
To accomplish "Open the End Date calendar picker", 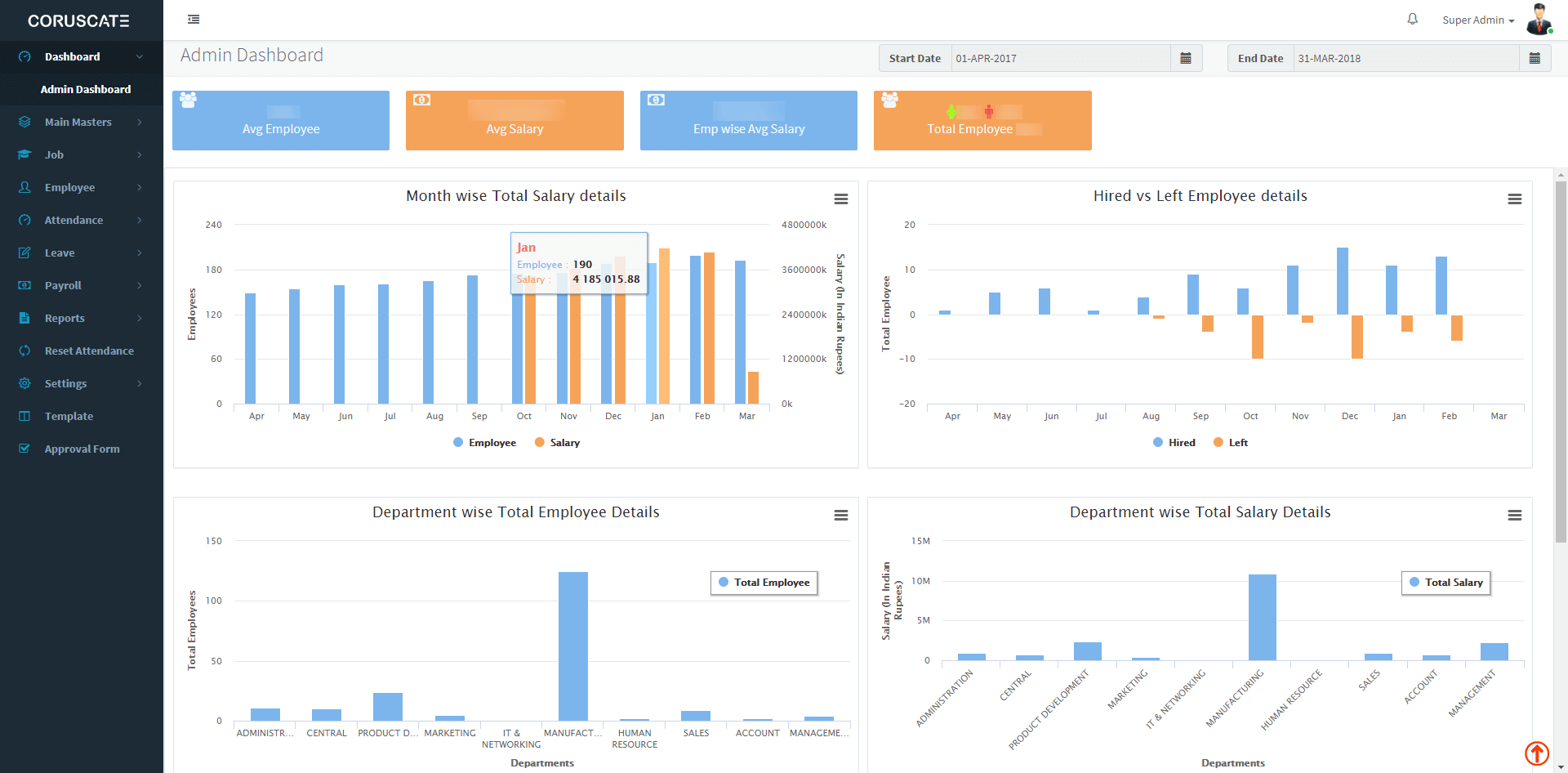I will tap(1535, 58).
